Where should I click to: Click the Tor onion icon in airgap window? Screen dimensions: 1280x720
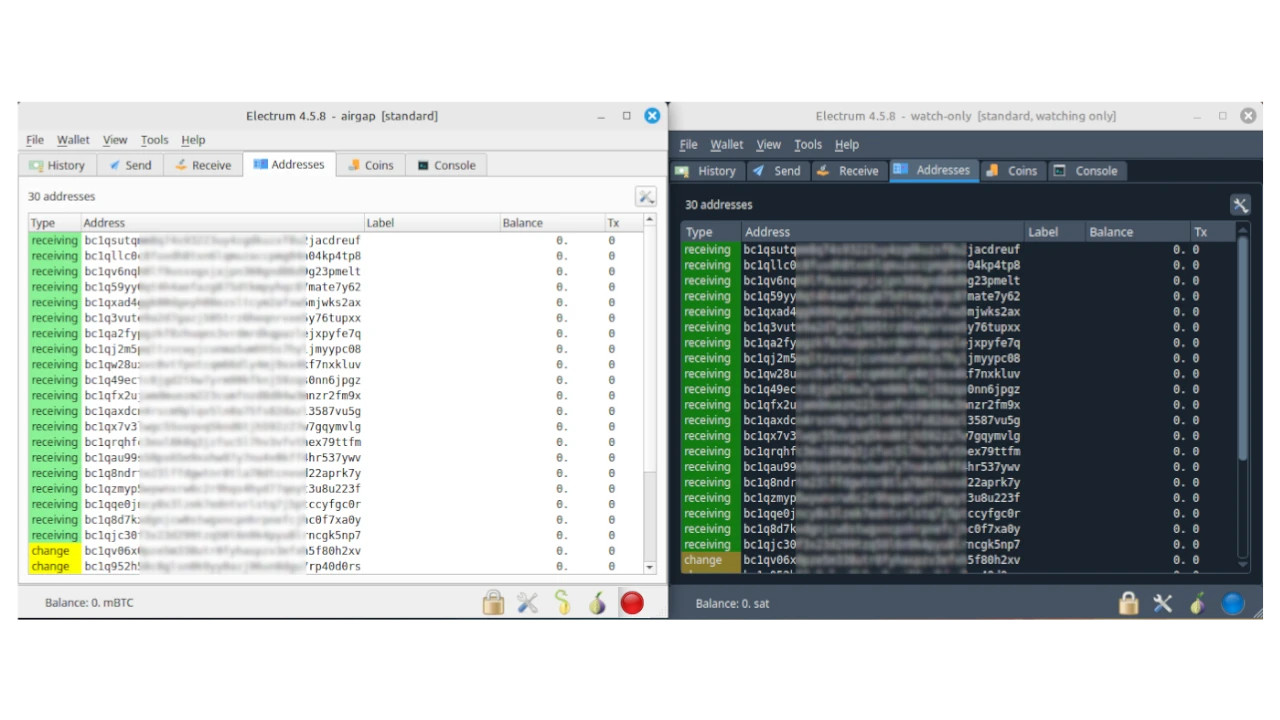(x=597, y=602)
